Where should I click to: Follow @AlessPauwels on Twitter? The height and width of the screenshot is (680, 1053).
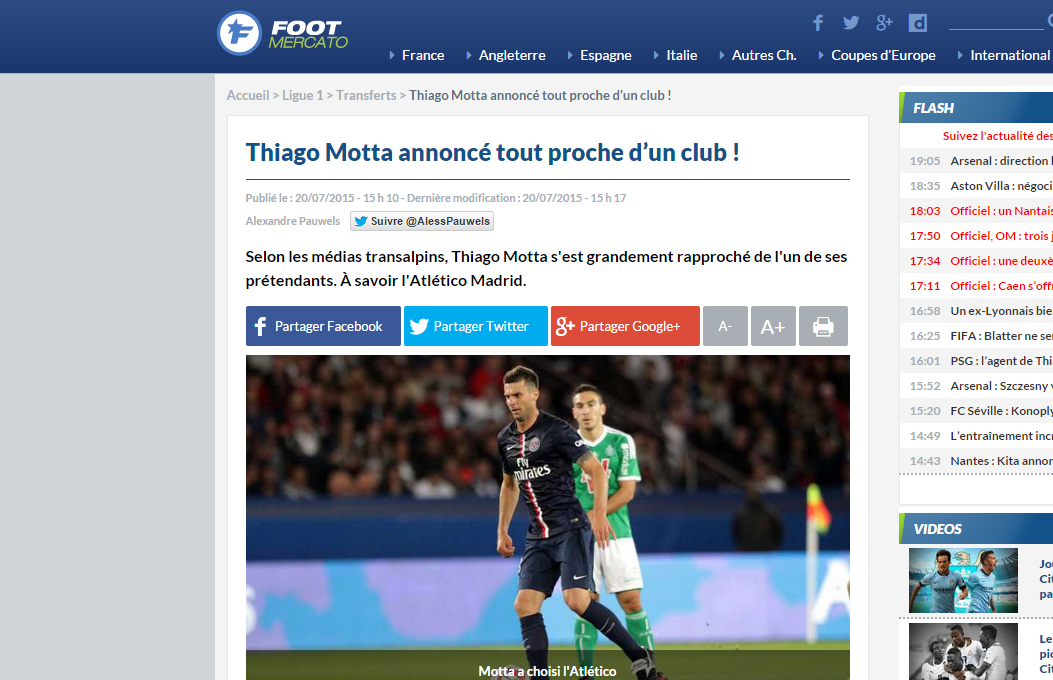(x=422, y=221)
